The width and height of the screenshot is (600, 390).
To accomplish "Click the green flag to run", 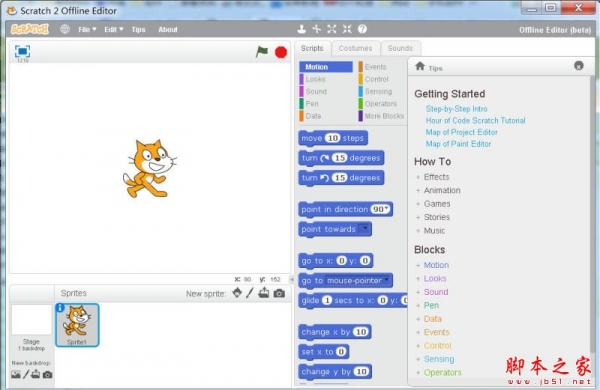I will pos(262,51).
